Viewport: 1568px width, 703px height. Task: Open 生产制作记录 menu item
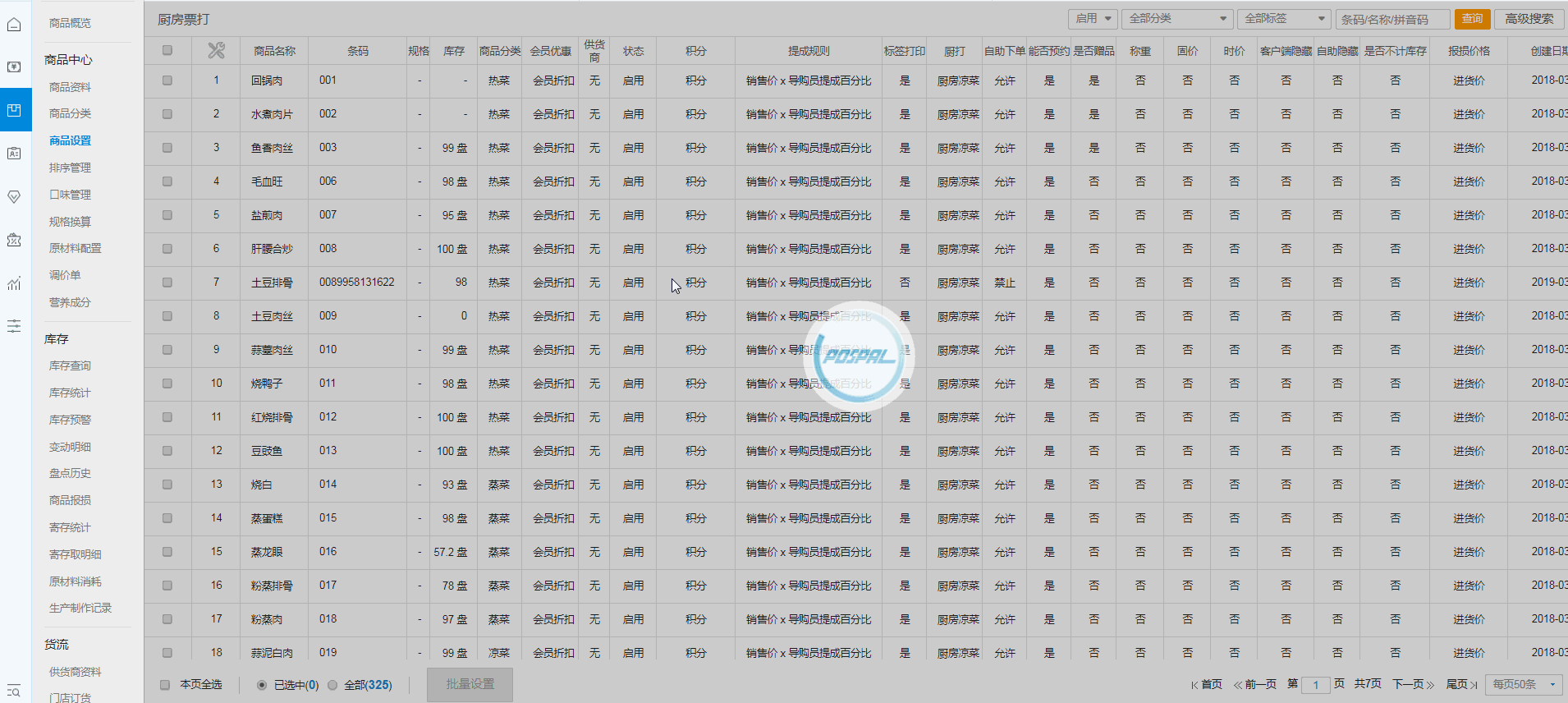pos(80,608)
